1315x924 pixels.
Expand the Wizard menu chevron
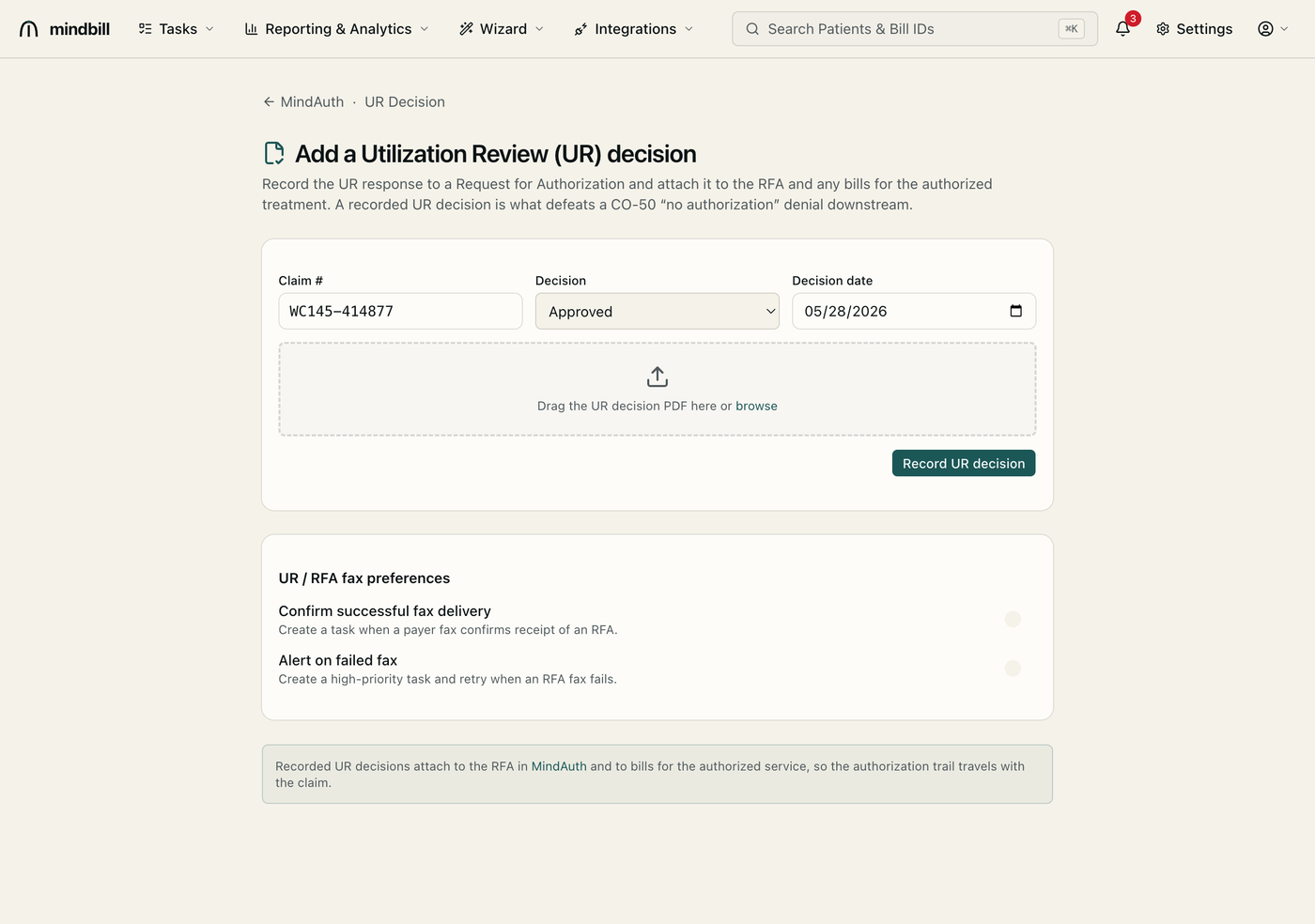click(539, 29)
